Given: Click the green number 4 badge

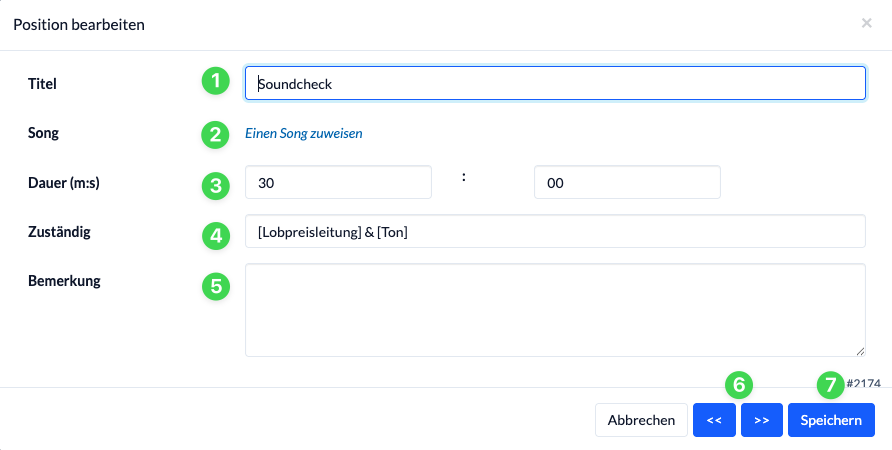Looking at the screenshot, I should [216, 236].
